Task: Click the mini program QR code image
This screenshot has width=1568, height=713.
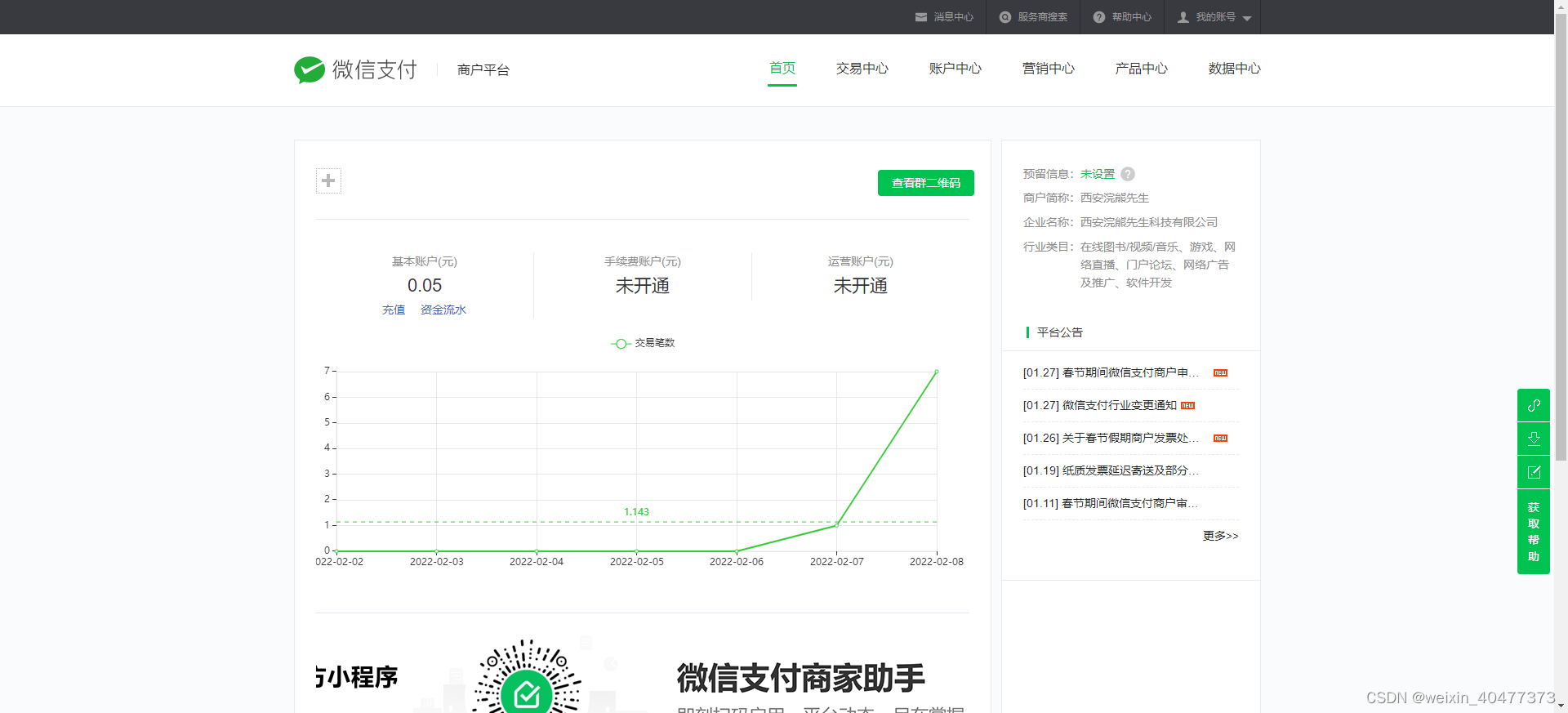Action: coord(527,676)
